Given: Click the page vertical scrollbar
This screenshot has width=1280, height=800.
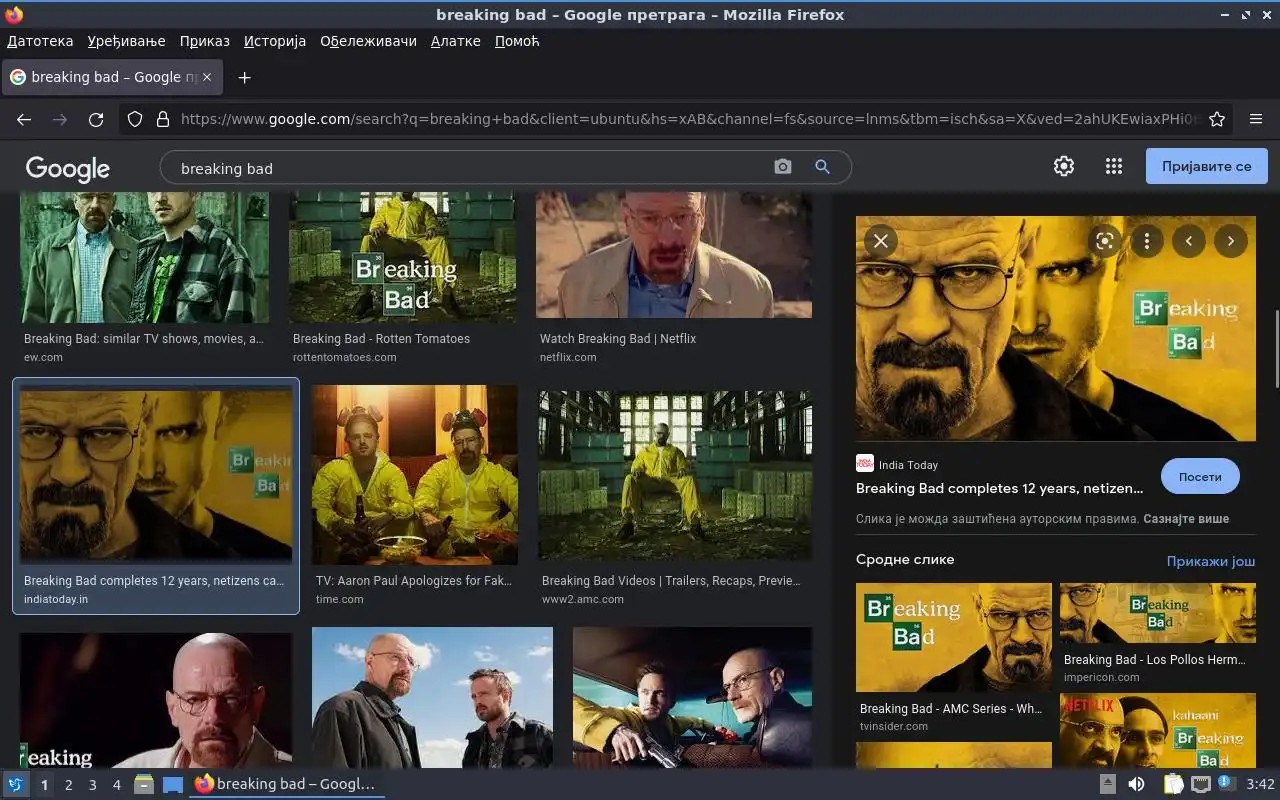Looking at the screenshot, I should pyautogui.click(x=1275, y=350).
